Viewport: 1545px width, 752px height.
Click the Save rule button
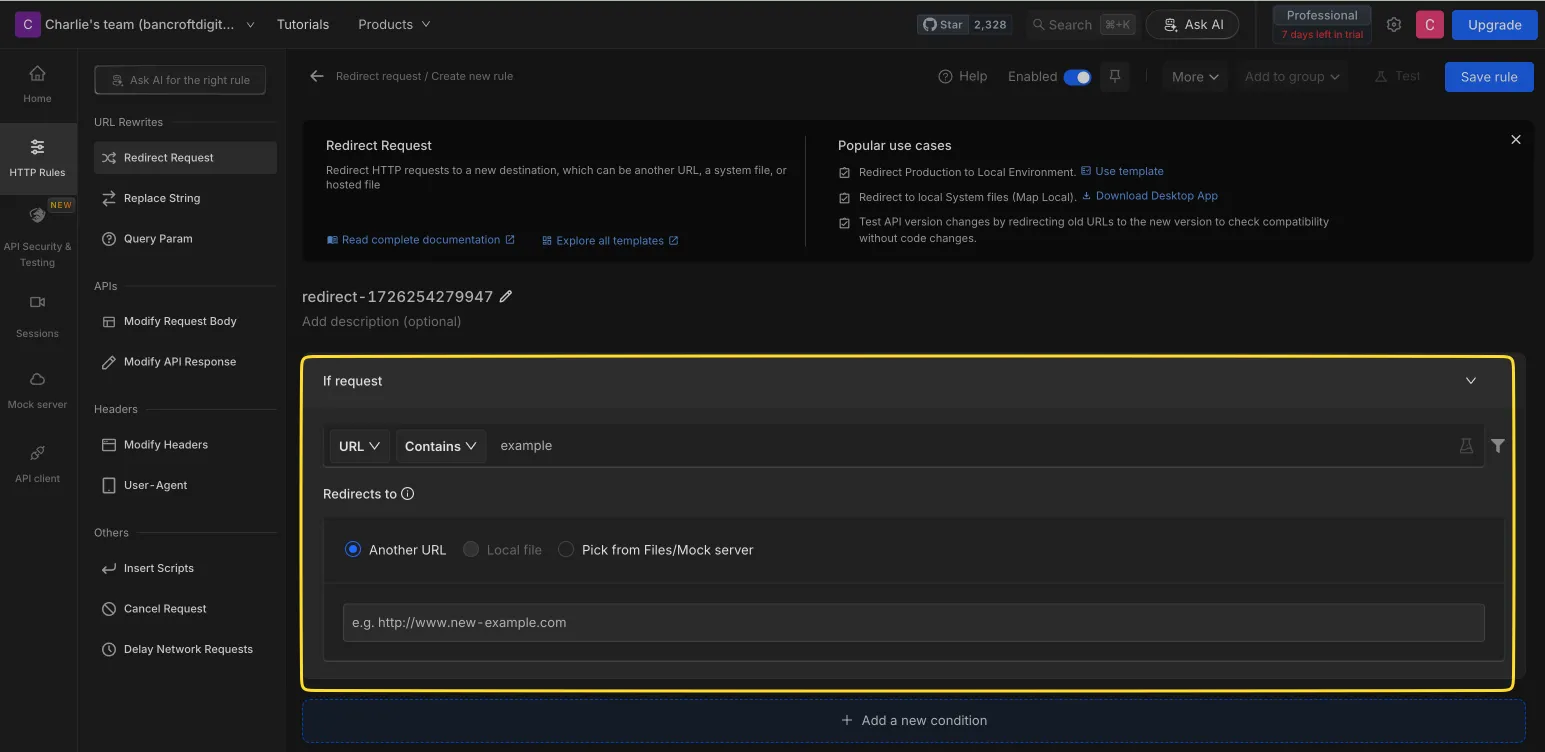point(1488,76)
